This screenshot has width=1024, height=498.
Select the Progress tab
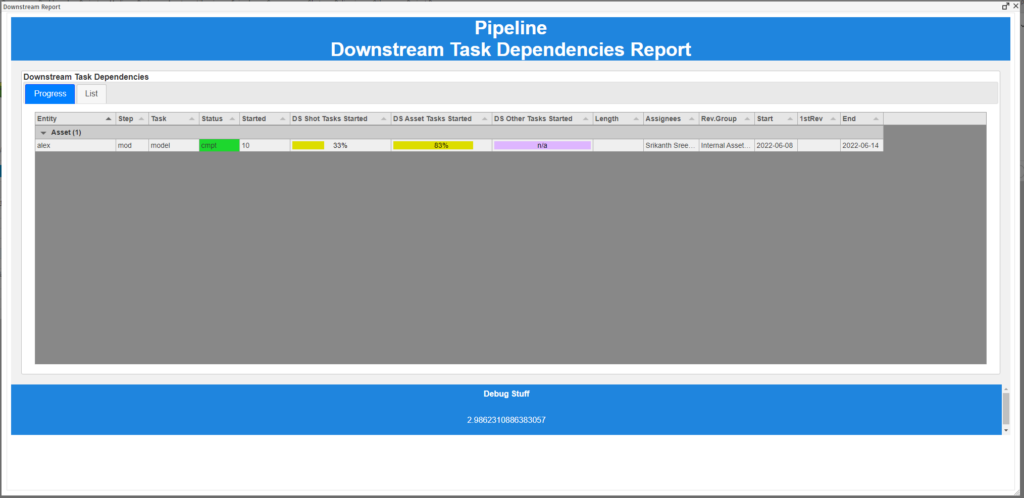click(x=50, y=94)
